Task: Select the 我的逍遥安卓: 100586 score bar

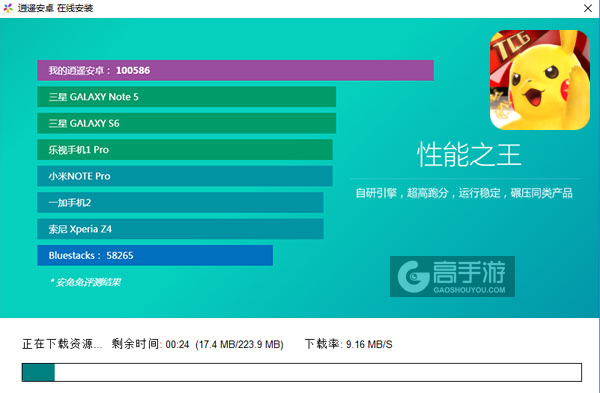Action: pyautogui.click(x=235, y=70)
